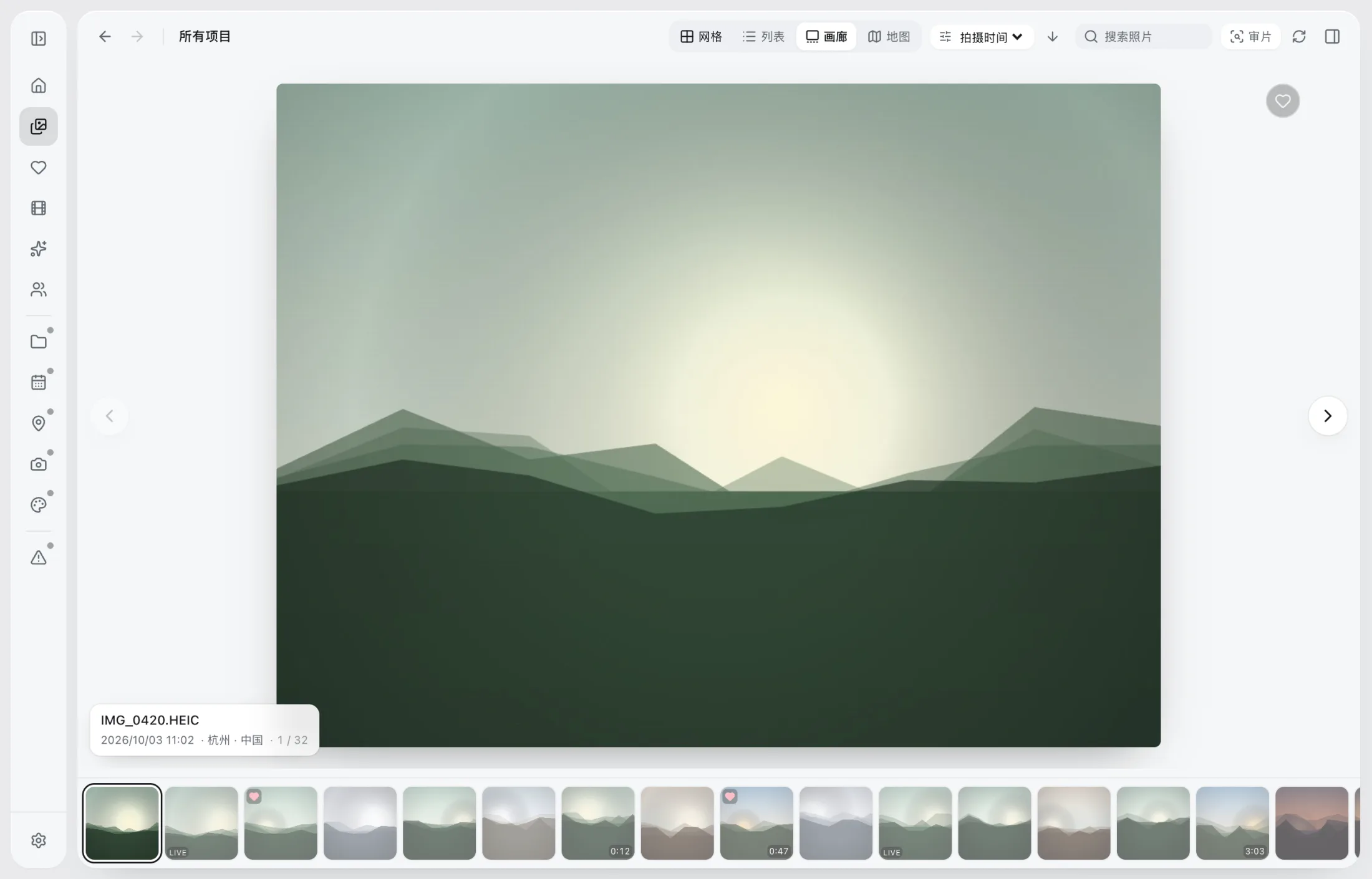Toggle sort direction arrow
Image resolution: width=1372 pixels, height=879 pixels.
pos(1053,37)
